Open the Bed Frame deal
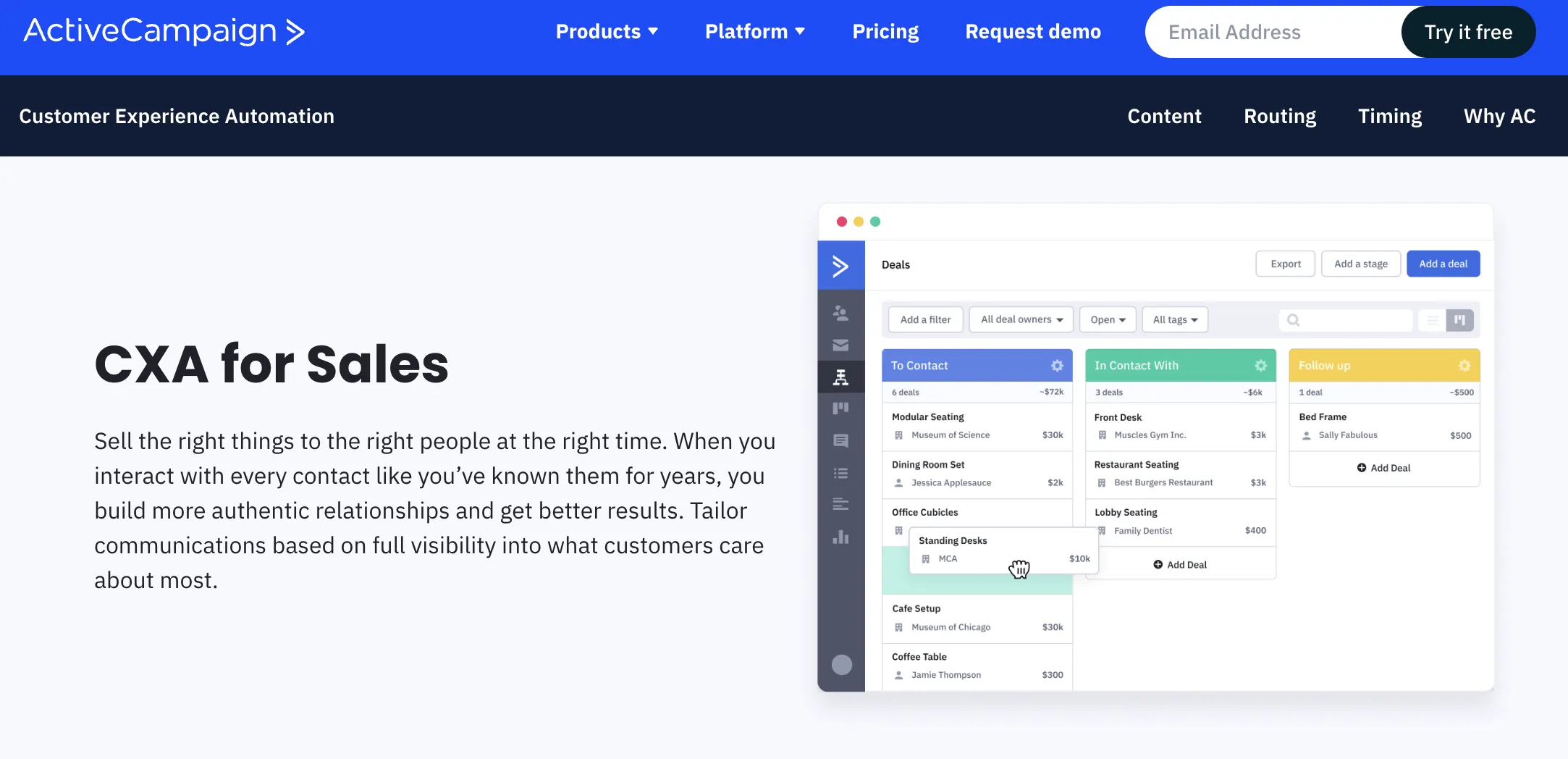Viewport: 1568px width, 759px height. tap(1384, 427)
